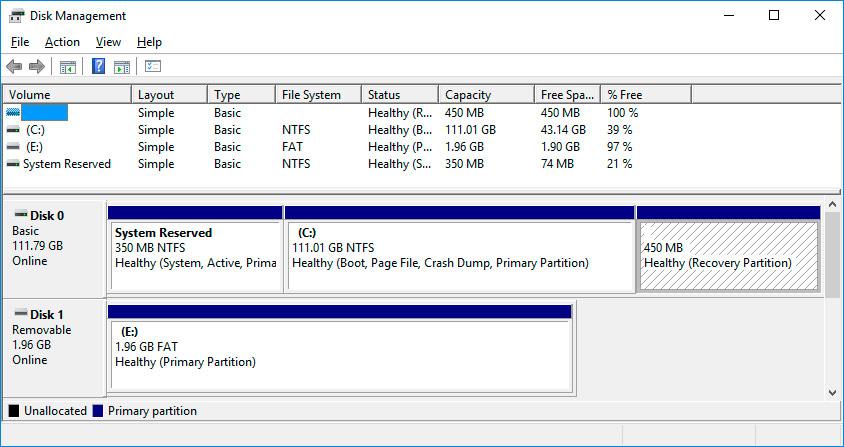Click the Forward arrow toolbar icon
Screen dimensions: 844x447
(x=37, y=67)
